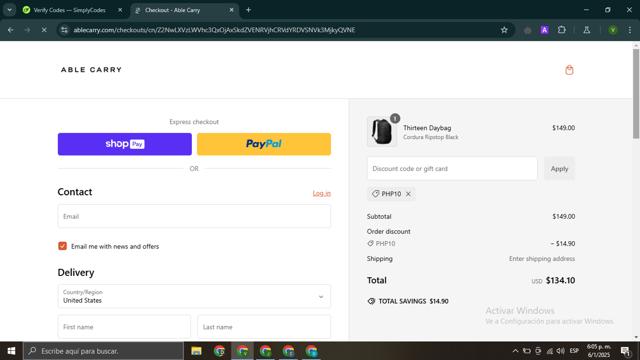Close the Checkout Able Carry tab

coord(231,10)
